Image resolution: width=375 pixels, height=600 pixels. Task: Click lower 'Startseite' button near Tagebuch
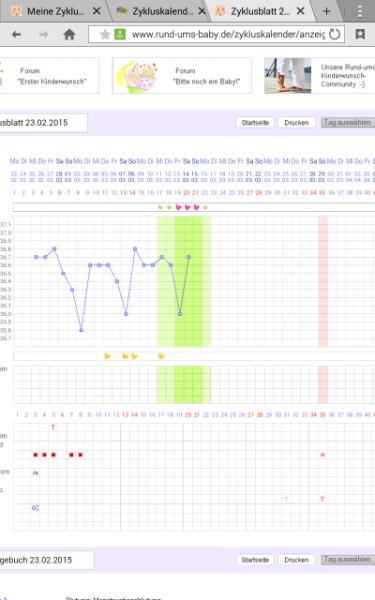(255, 560)
